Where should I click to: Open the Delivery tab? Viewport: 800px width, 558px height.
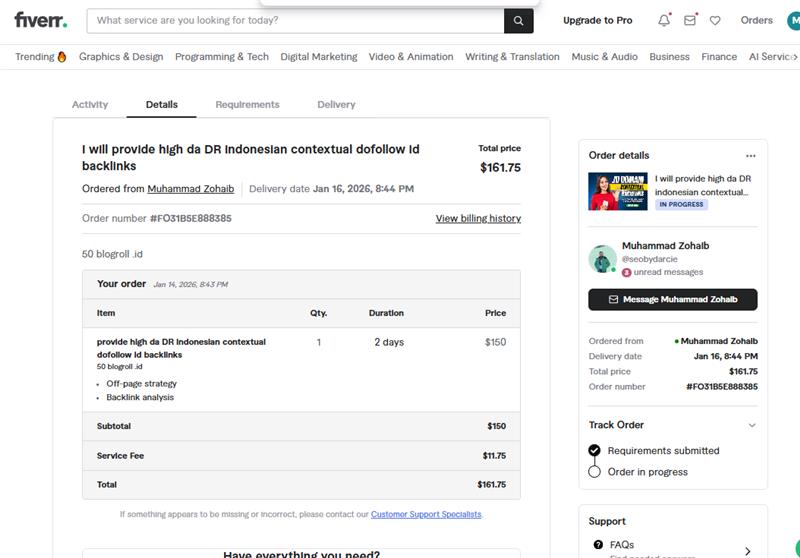pyautogui.click(x=336, y=105)
